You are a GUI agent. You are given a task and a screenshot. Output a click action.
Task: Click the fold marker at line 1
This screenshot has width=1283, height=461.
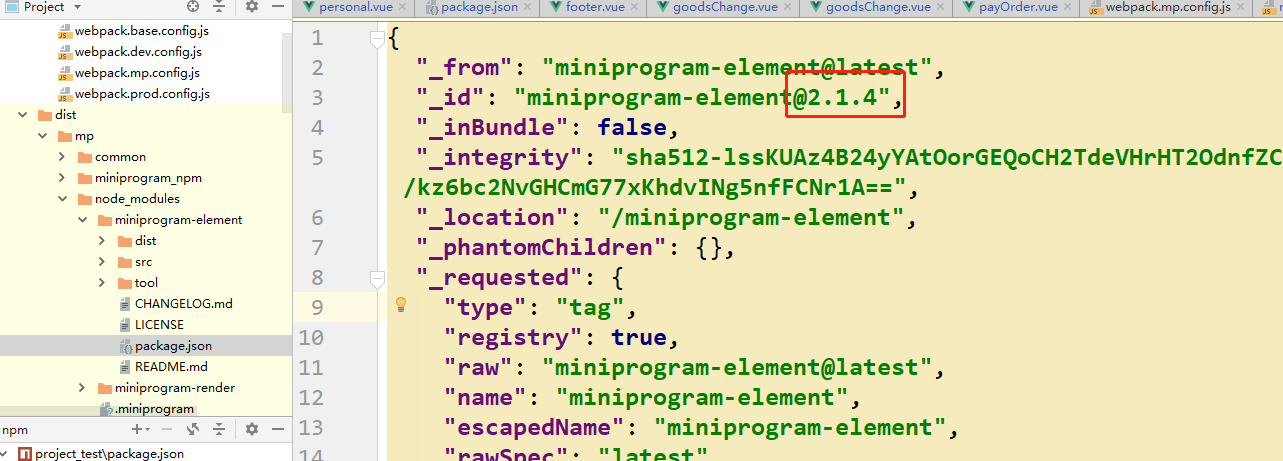click(377, 39)
